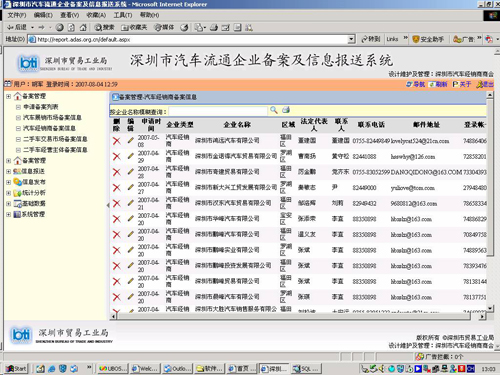The width and height of the screenshot is (500, 375).
Task: Click the 转到 Go button
Action: click(371, 39)
